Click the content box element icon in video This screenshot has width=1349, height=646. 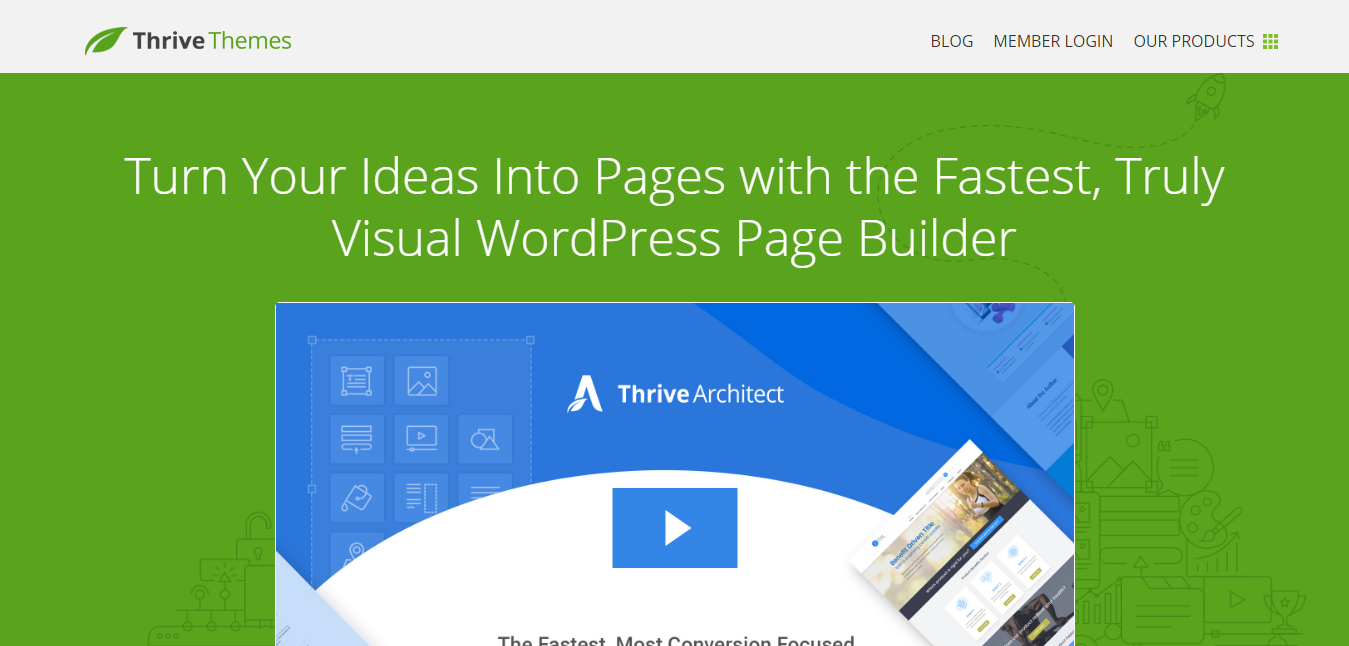tap(357, 438)
